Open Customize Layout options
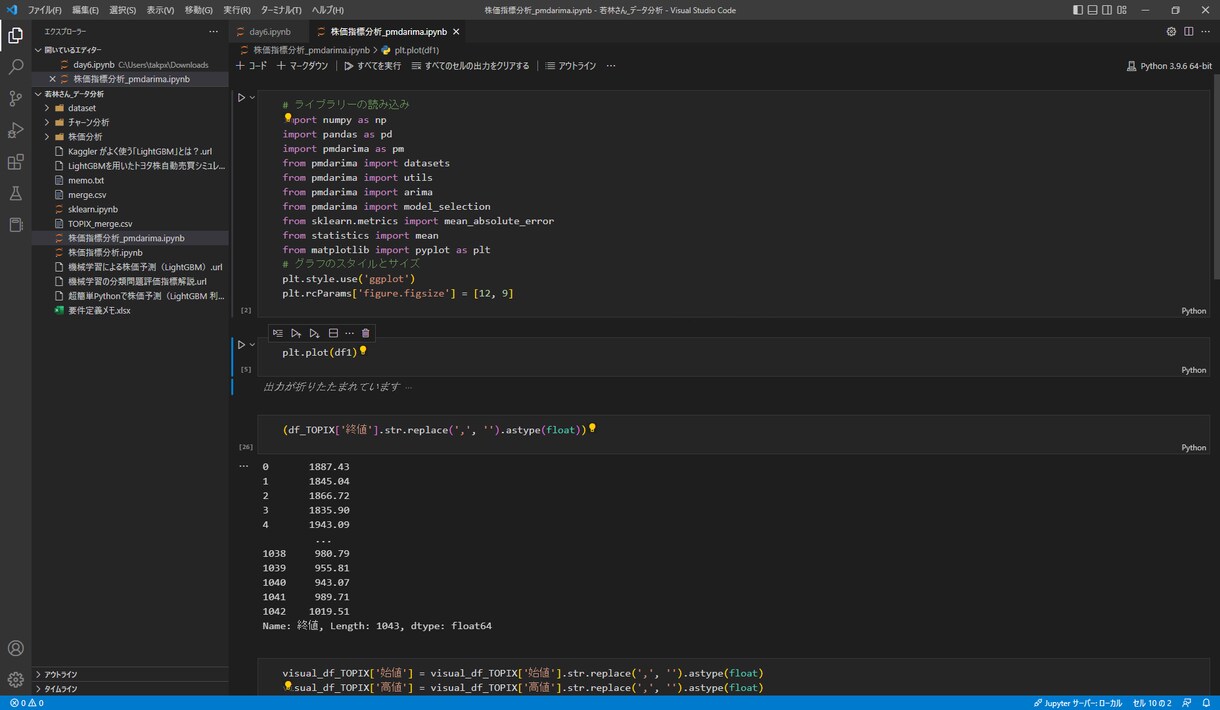This screenshot has width=1220, height=710. click(x=1123, y=10)
